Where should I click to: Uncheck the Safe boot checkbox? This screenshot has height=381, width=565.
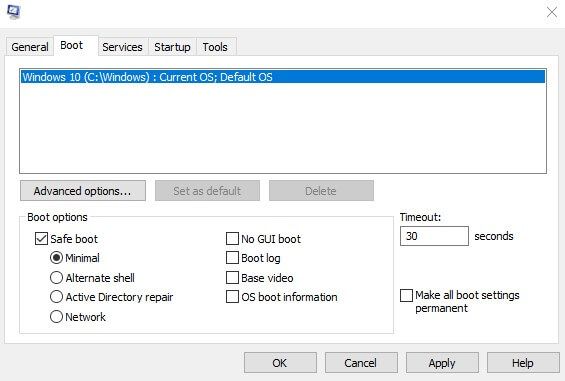(41, 239)
